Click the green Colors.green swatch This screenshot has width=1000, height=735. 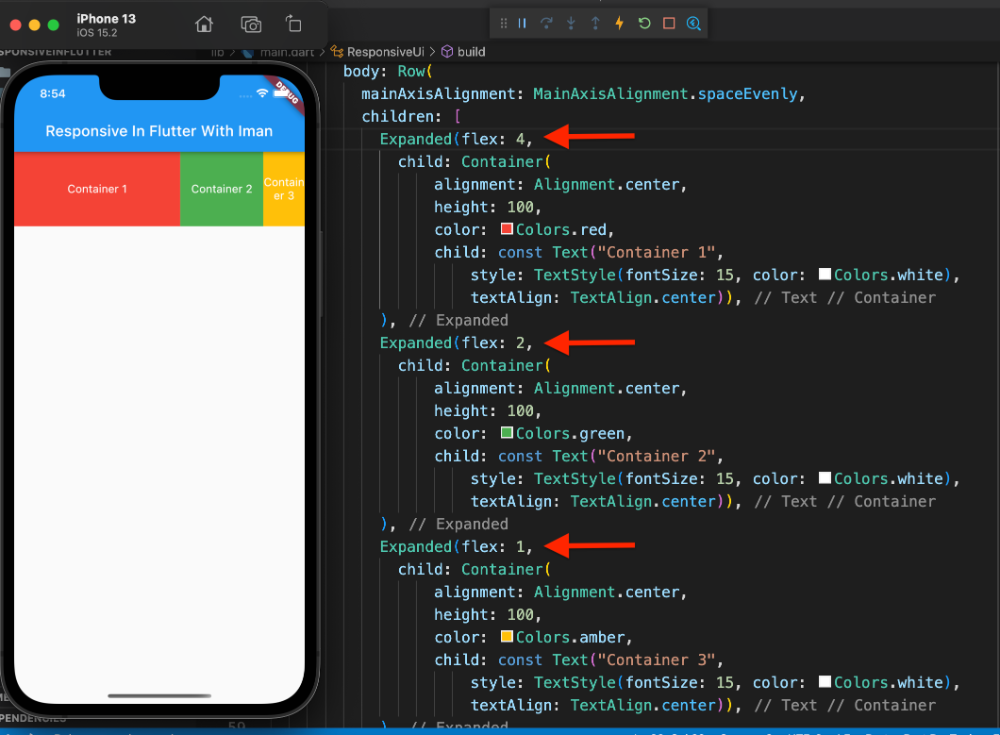[x=507, y=433]
